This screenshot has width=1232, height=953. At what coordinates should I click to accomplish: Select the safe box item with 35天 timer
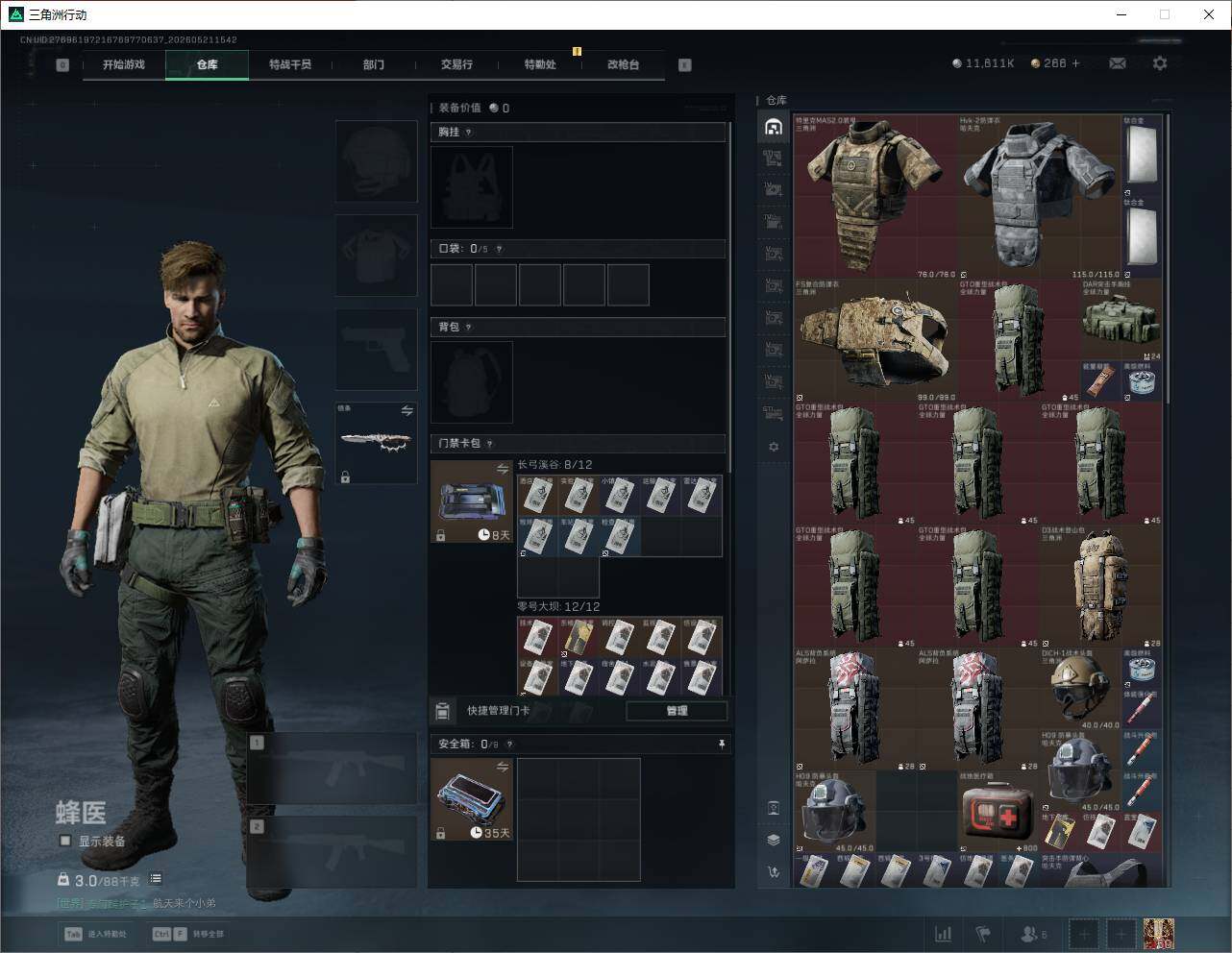tap(472, 799)
